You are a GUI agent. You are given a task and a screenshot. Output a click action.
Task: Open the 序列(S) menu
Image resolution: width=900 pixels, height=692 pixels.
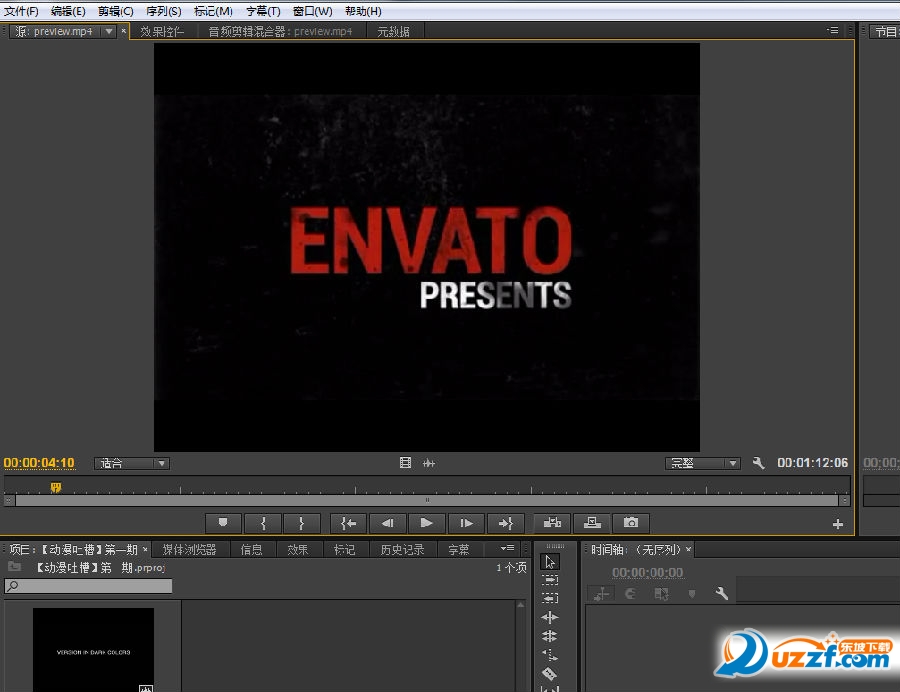163,11
